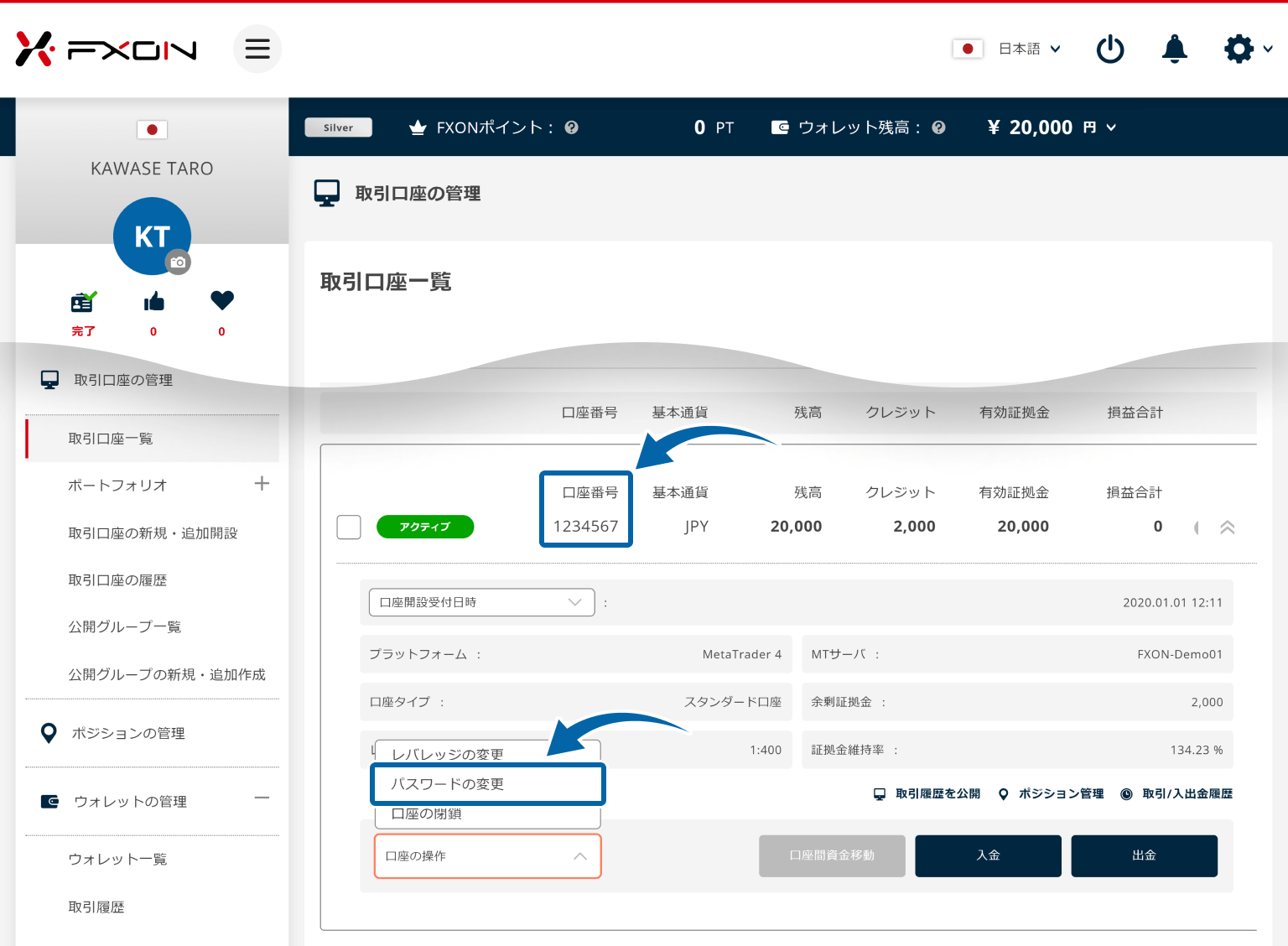The image size is (1288, 946).
Task: Open ウォレット一覧 sidebar item
Action: (x=117, y=860)
